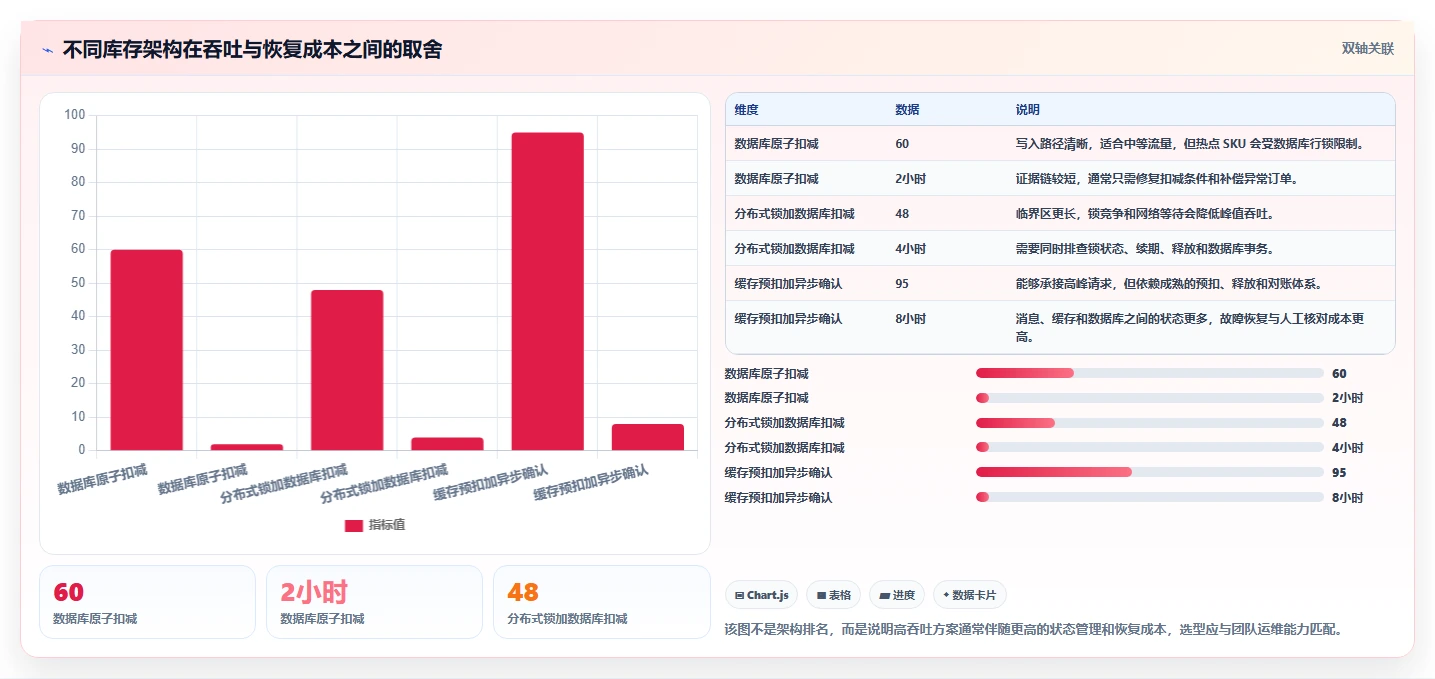Screen dimensions: 1435x679
Task: Click table cell 95 in the 数据 column
Action: [902, 284]
